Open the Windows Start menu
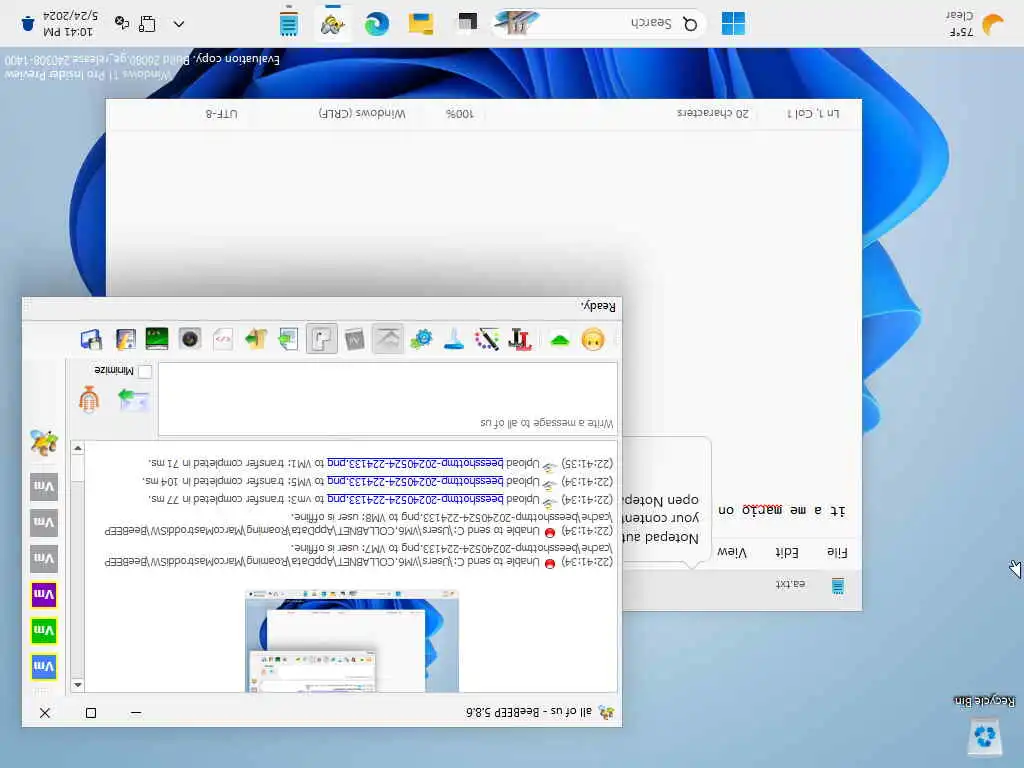This screenshot has height=768, width=1024. 733,24
